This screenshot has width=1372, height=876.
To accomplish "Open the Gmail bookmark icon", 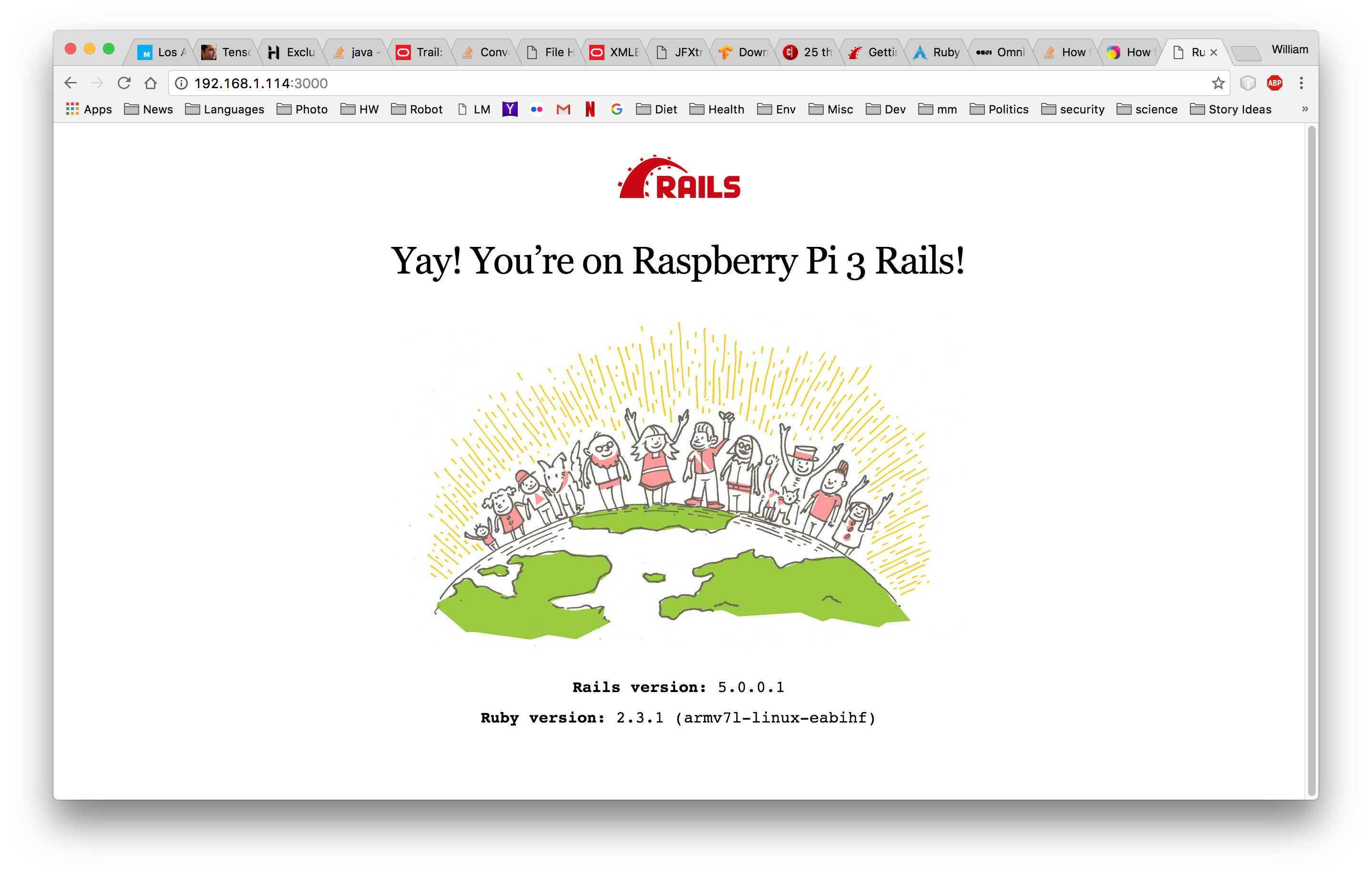I will tap(563, 109).
